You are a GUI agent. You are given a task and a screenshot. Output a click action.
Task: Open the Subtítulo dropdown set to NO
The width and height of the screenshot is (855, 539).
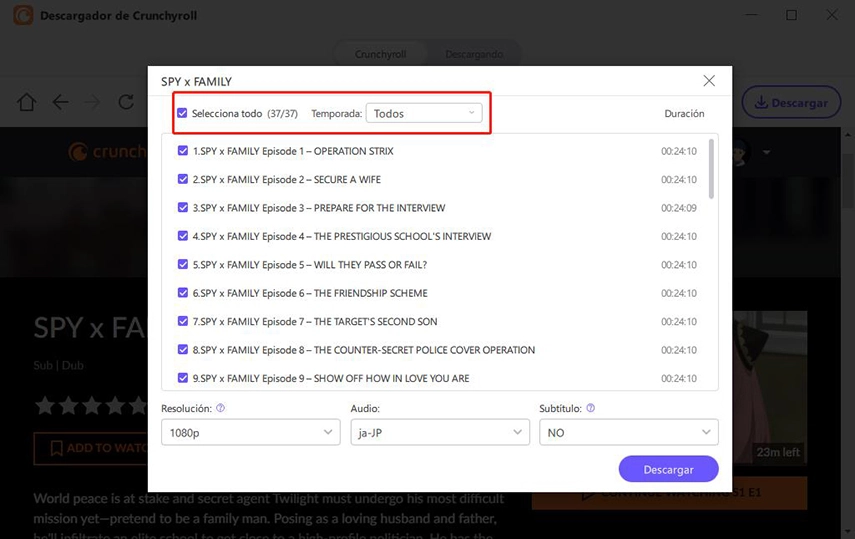tap(629, 432)
